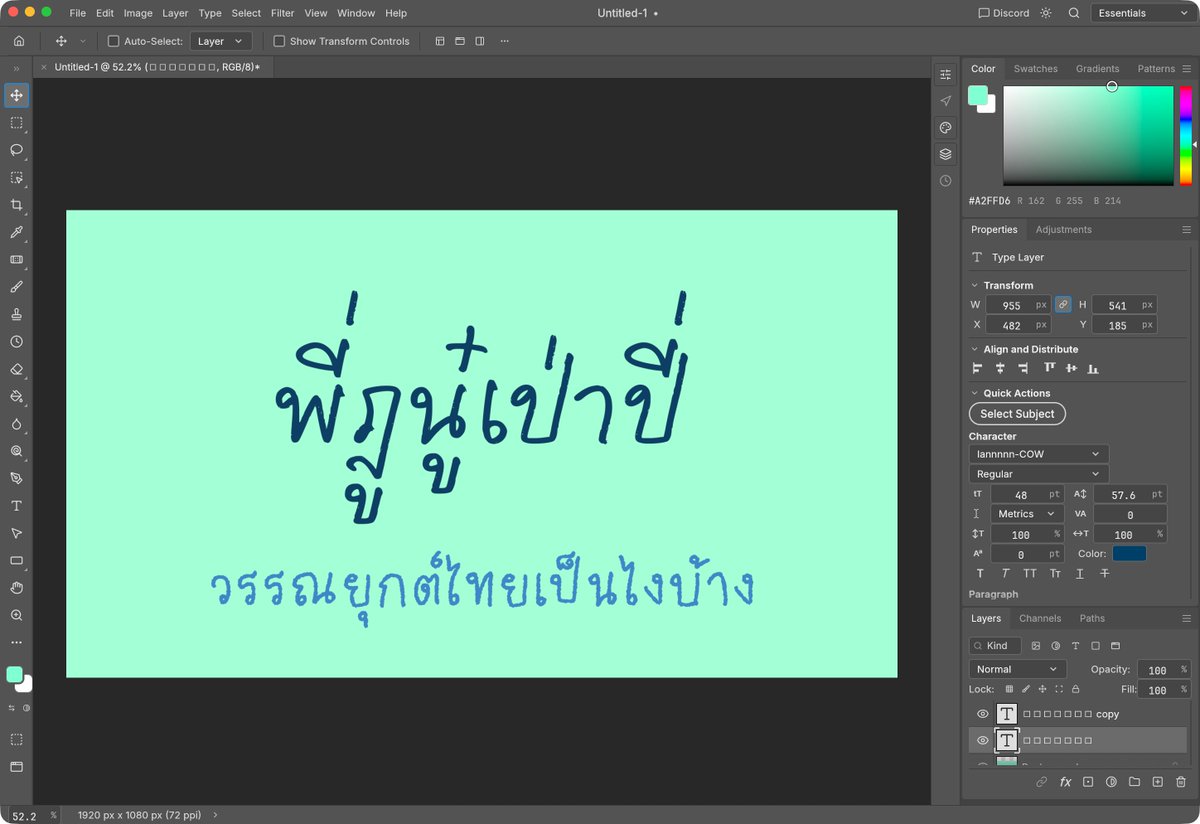1200x824 pixels.
Task: Open the Auto-Select Layer dropdown
Action: click(220, 41)
